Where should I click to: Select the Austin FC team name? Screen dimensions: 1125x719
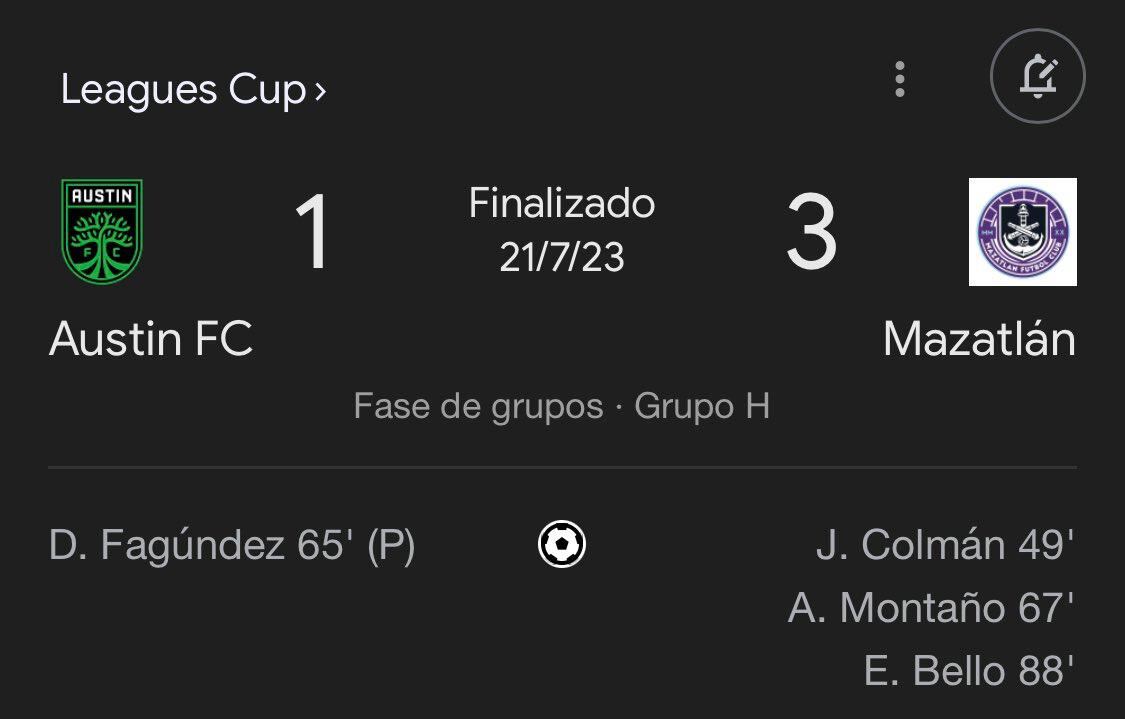[151, 340]
